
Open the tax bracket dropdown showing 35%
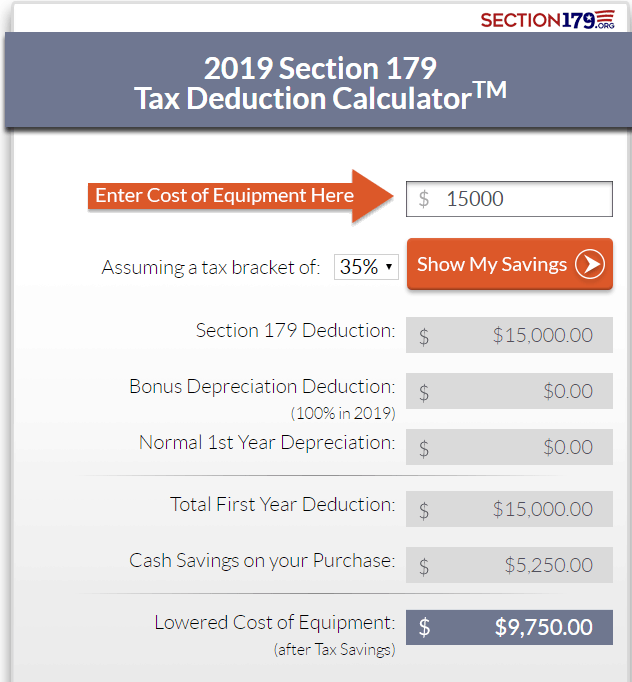pos(366,267)
